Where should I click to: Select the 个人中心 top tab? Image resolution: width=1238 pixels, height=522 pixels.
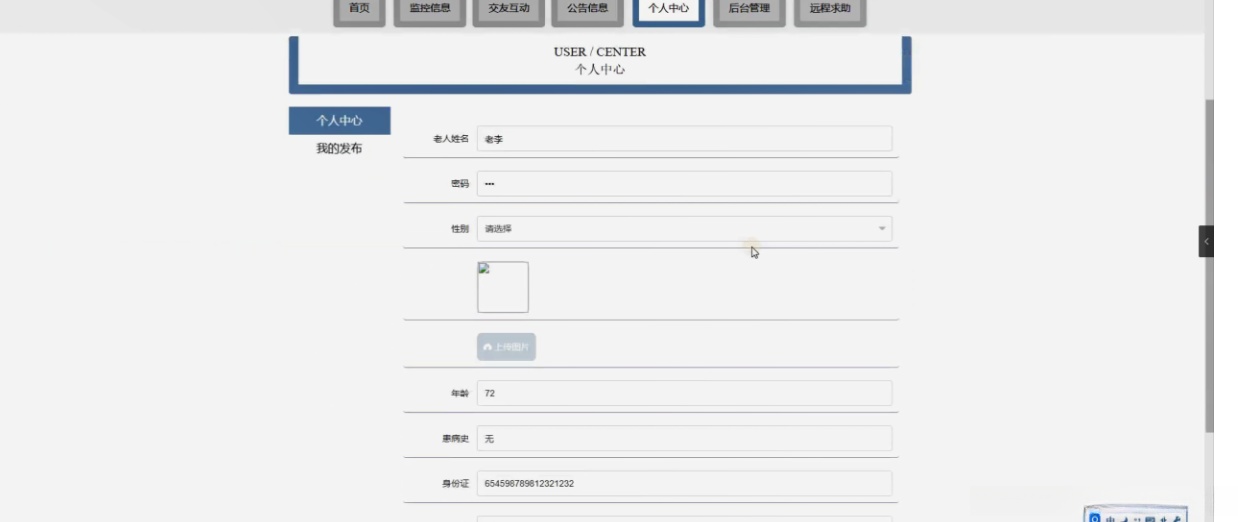pos(668,9)
